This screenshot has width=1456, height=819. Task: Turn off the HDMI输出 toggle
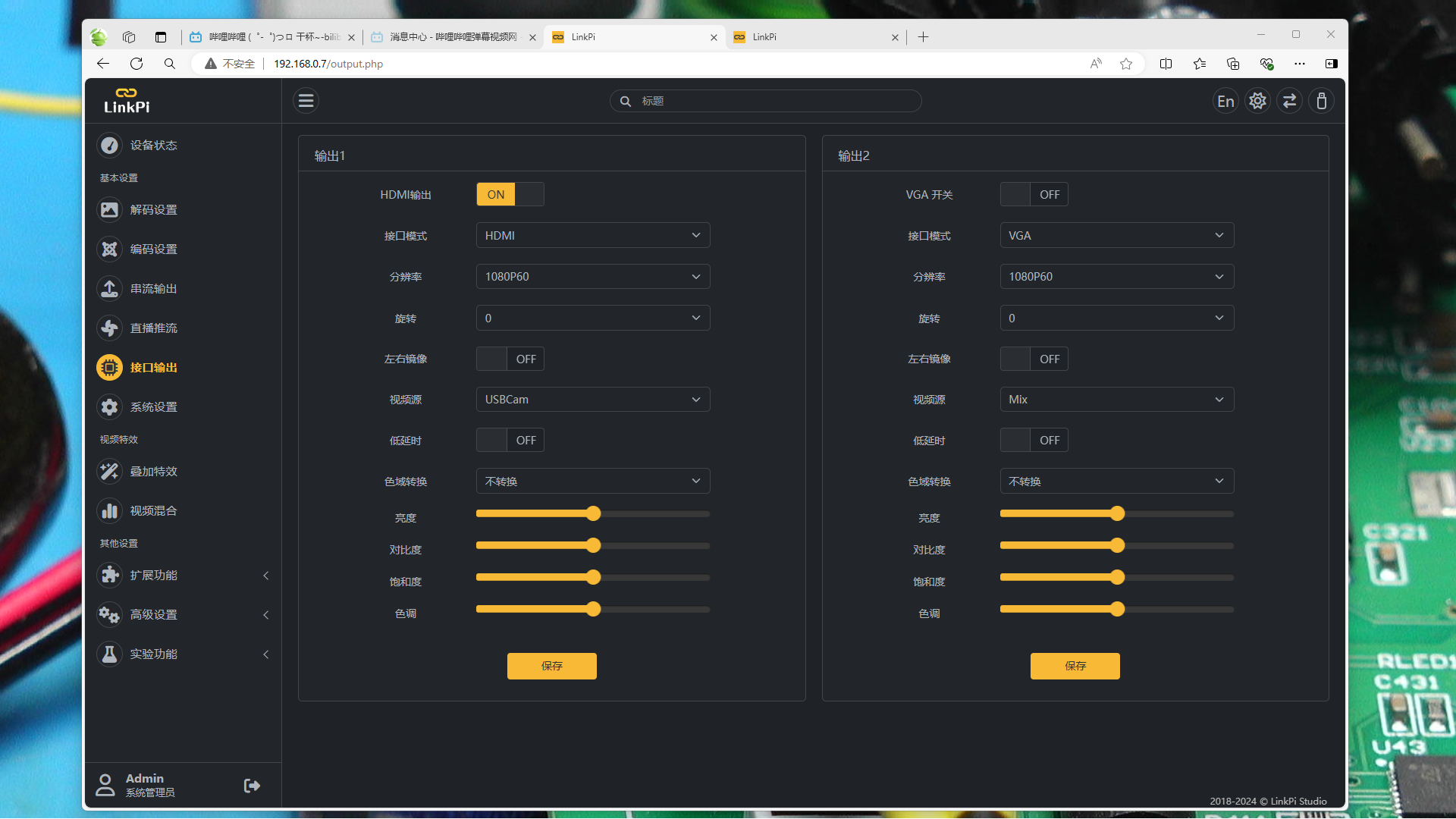coord(510,195)
